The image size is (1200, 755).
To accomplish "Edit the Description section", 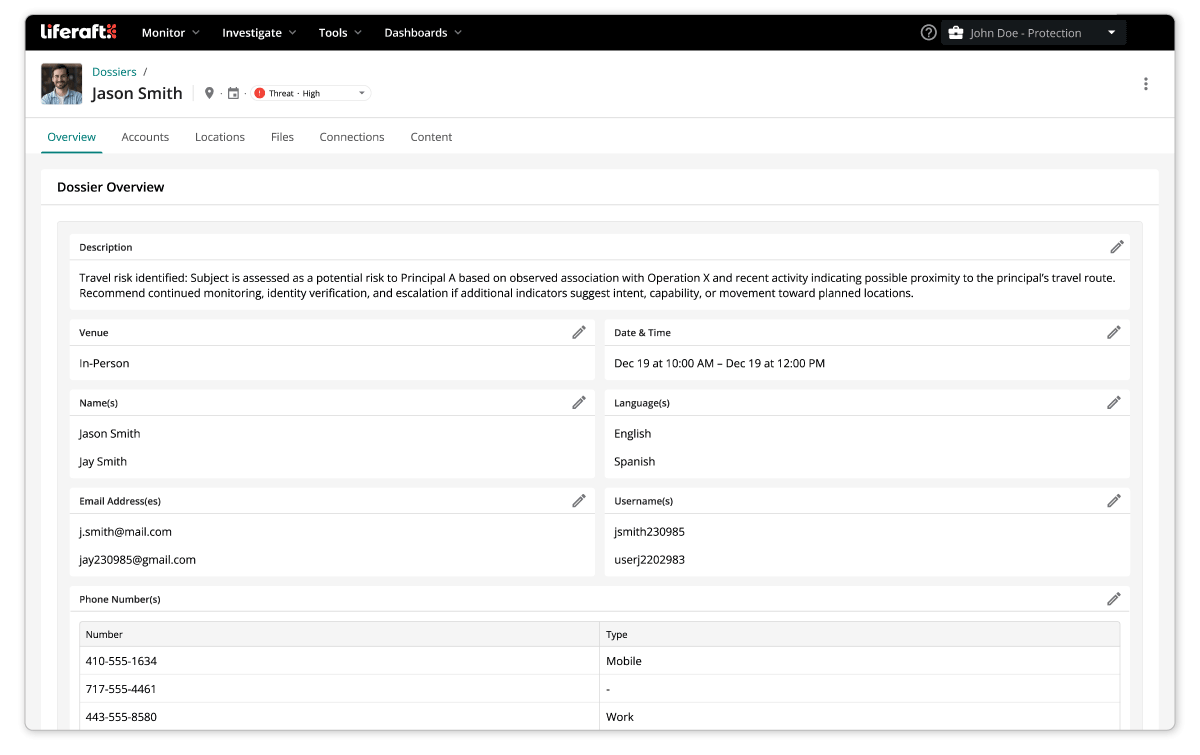I will click(x=1116, y=247).
